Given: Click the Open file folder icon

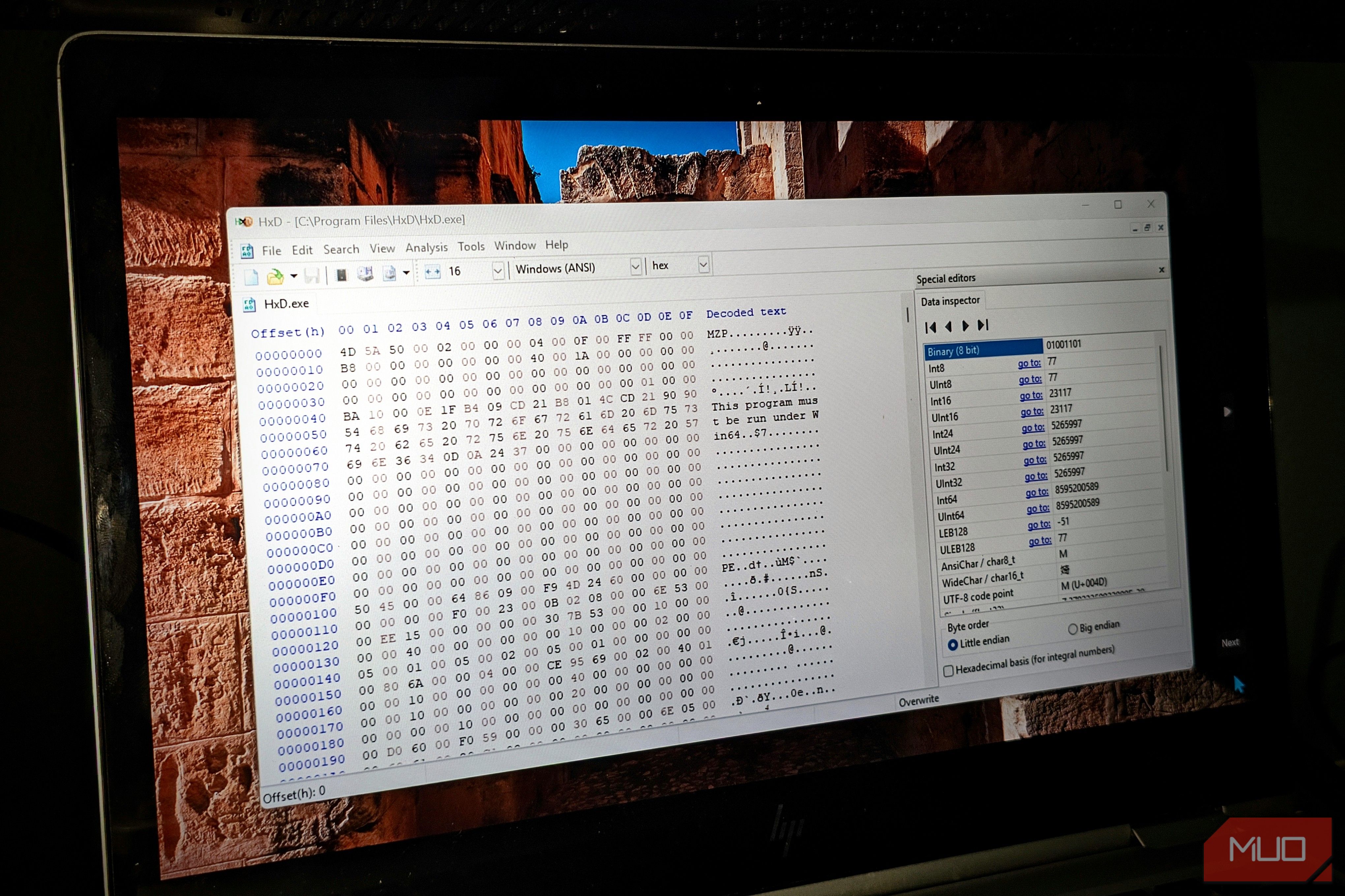Looking at the screenshot, I should pyautogui.click(x=275, y=277).
